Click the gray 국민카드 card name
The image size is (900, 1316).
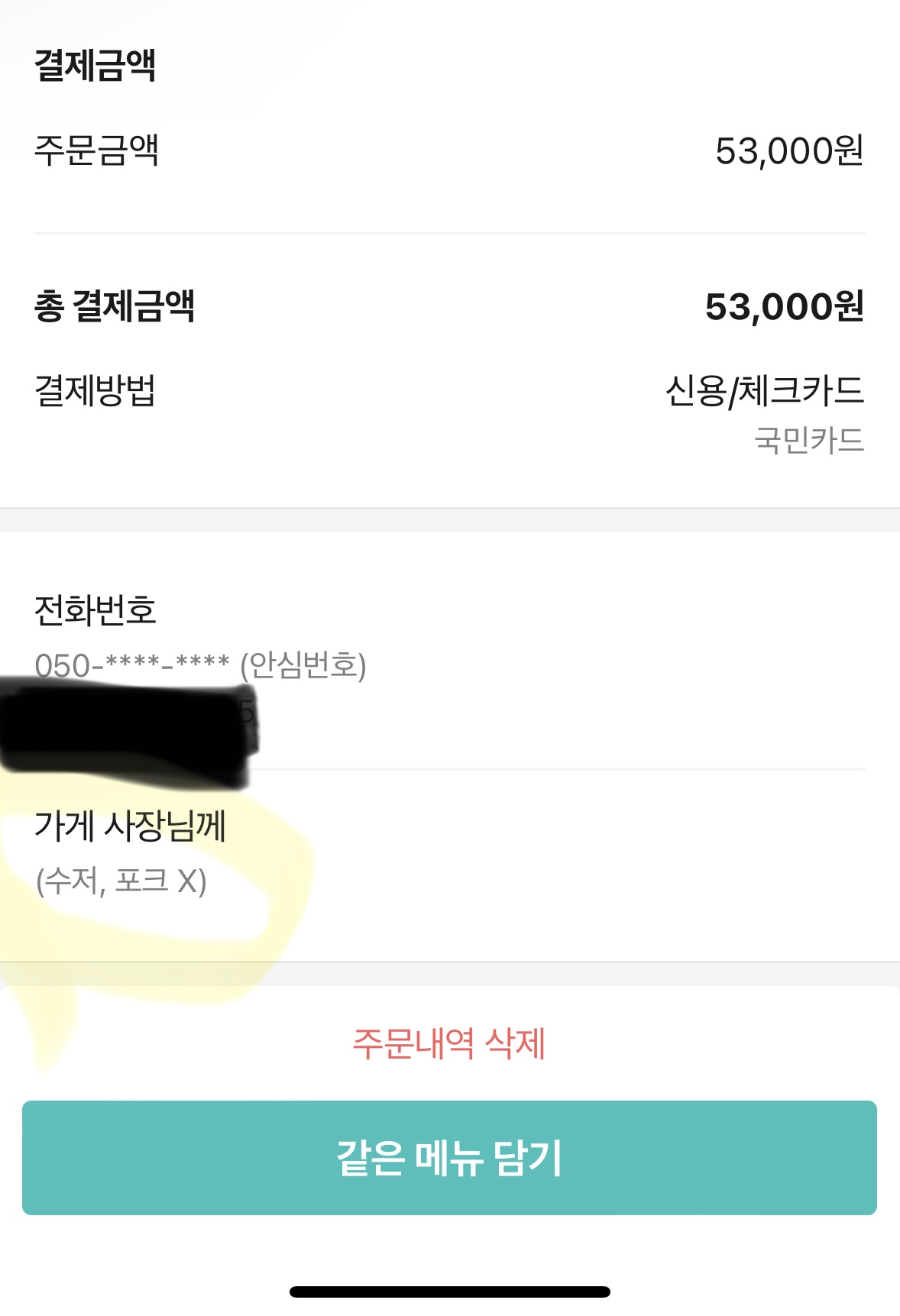click(809, 440)
